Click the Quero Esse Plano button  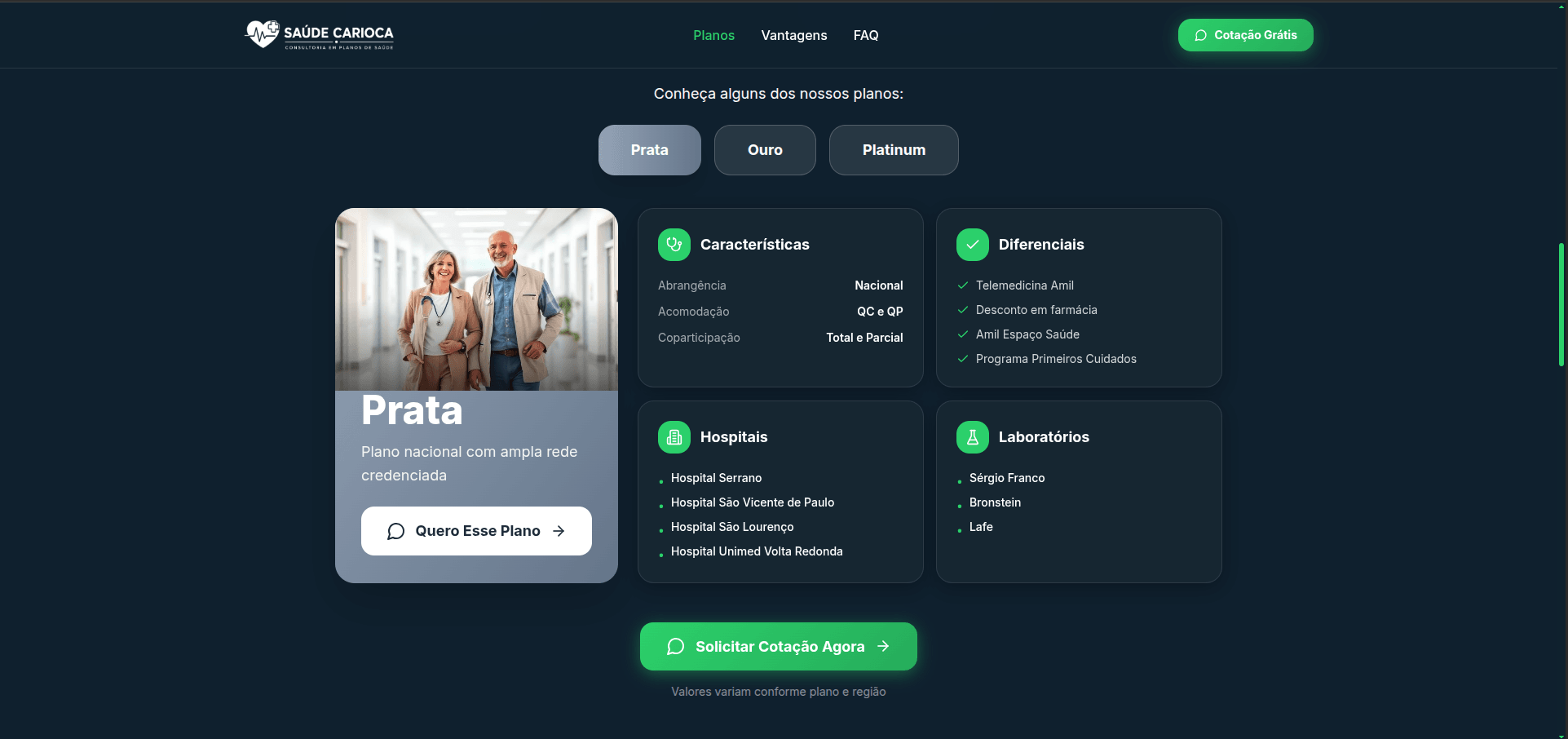click(476, 531)
